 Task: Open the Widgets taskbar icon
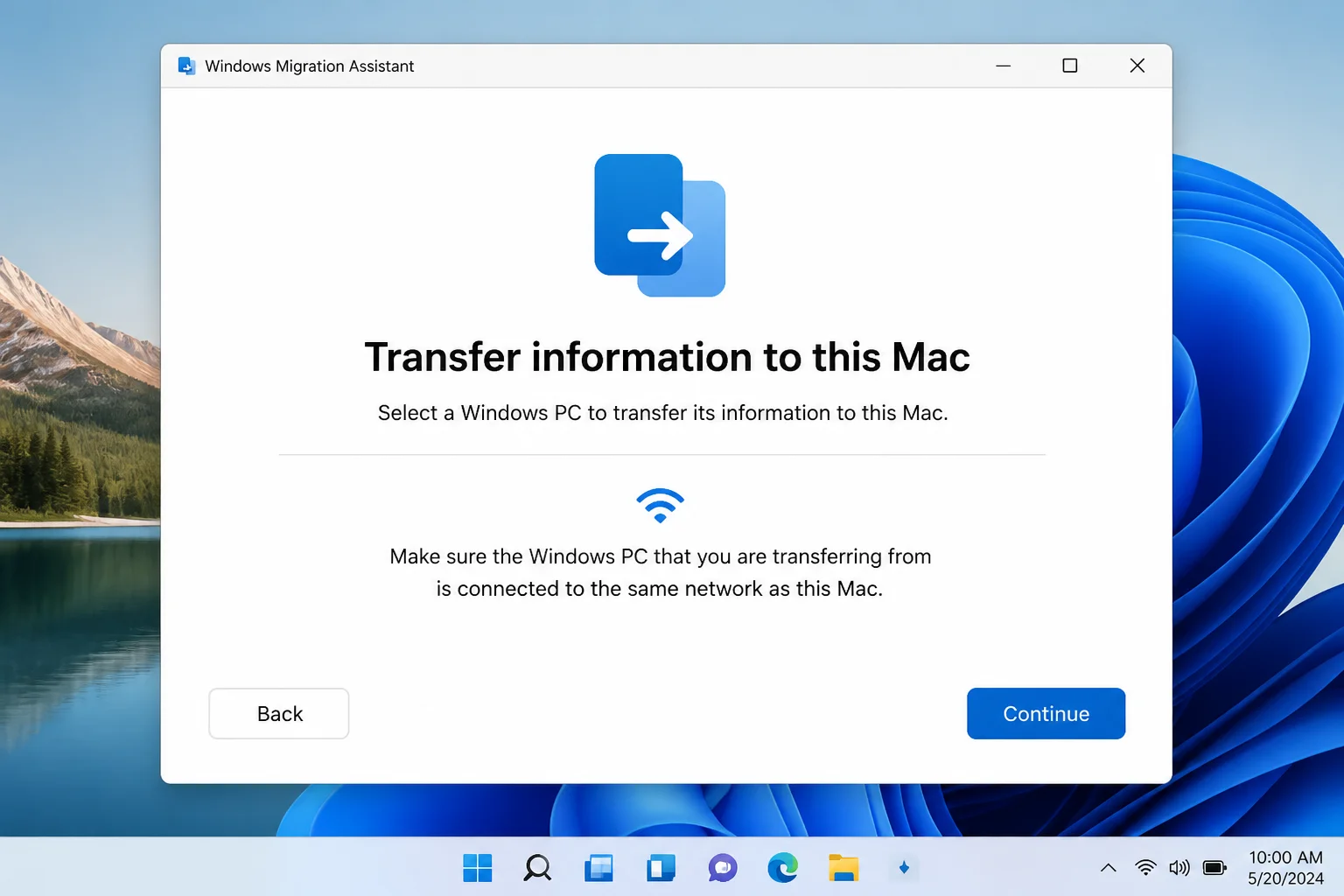click(x=661, y=868)
